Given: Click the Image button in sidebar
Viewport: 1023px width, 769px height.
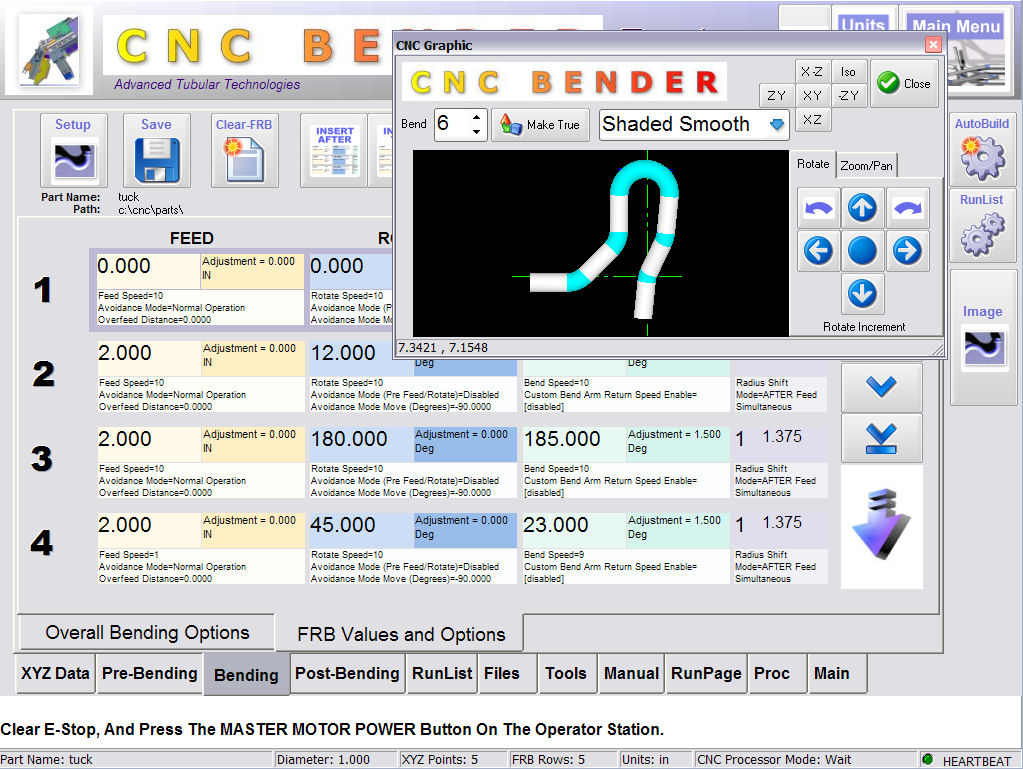Looking at the screenshot, I should (982, 338).
